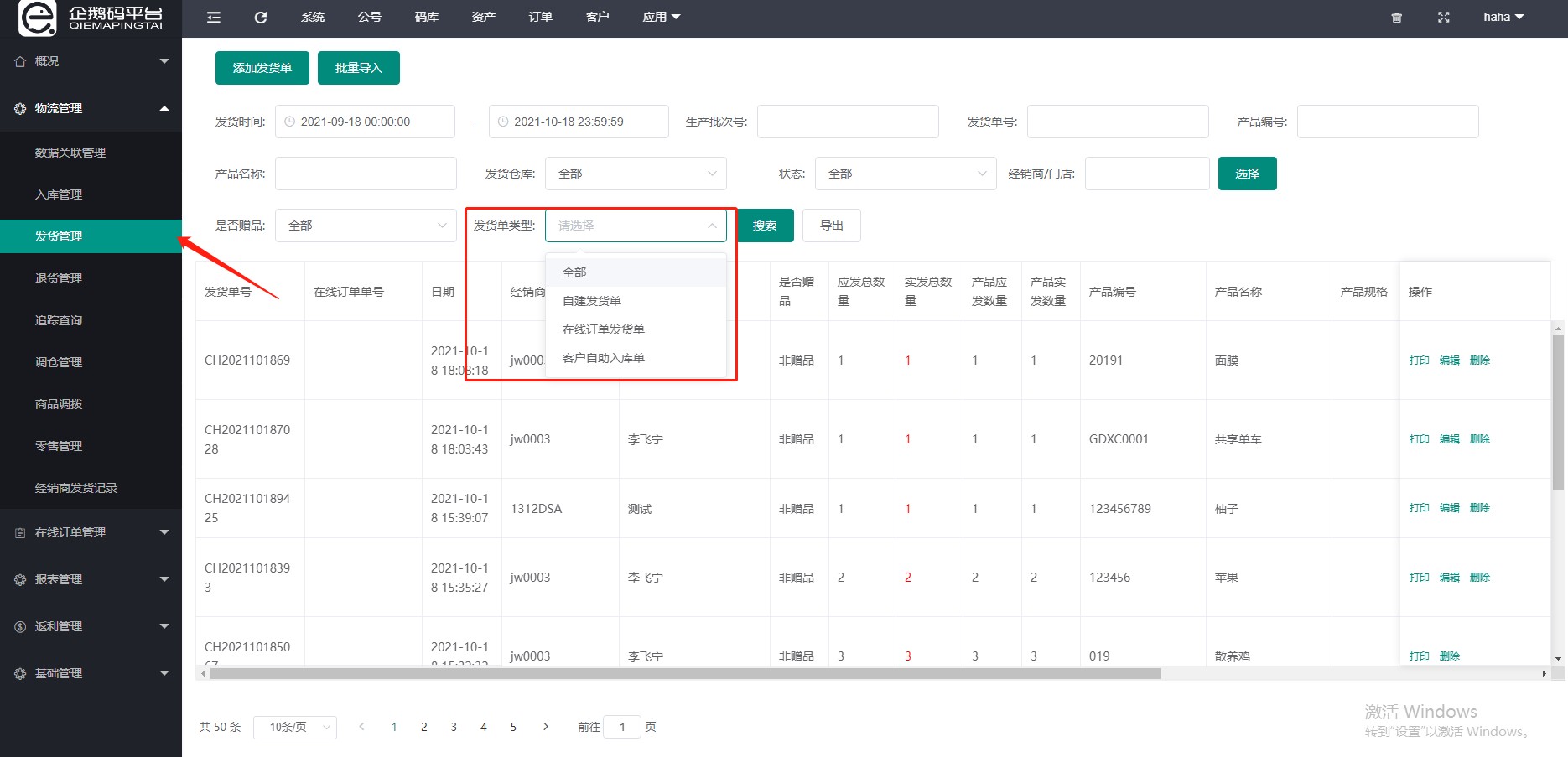Select 自建发货单 option
This screenshot has height=757, width=1568.
(636, 301)
